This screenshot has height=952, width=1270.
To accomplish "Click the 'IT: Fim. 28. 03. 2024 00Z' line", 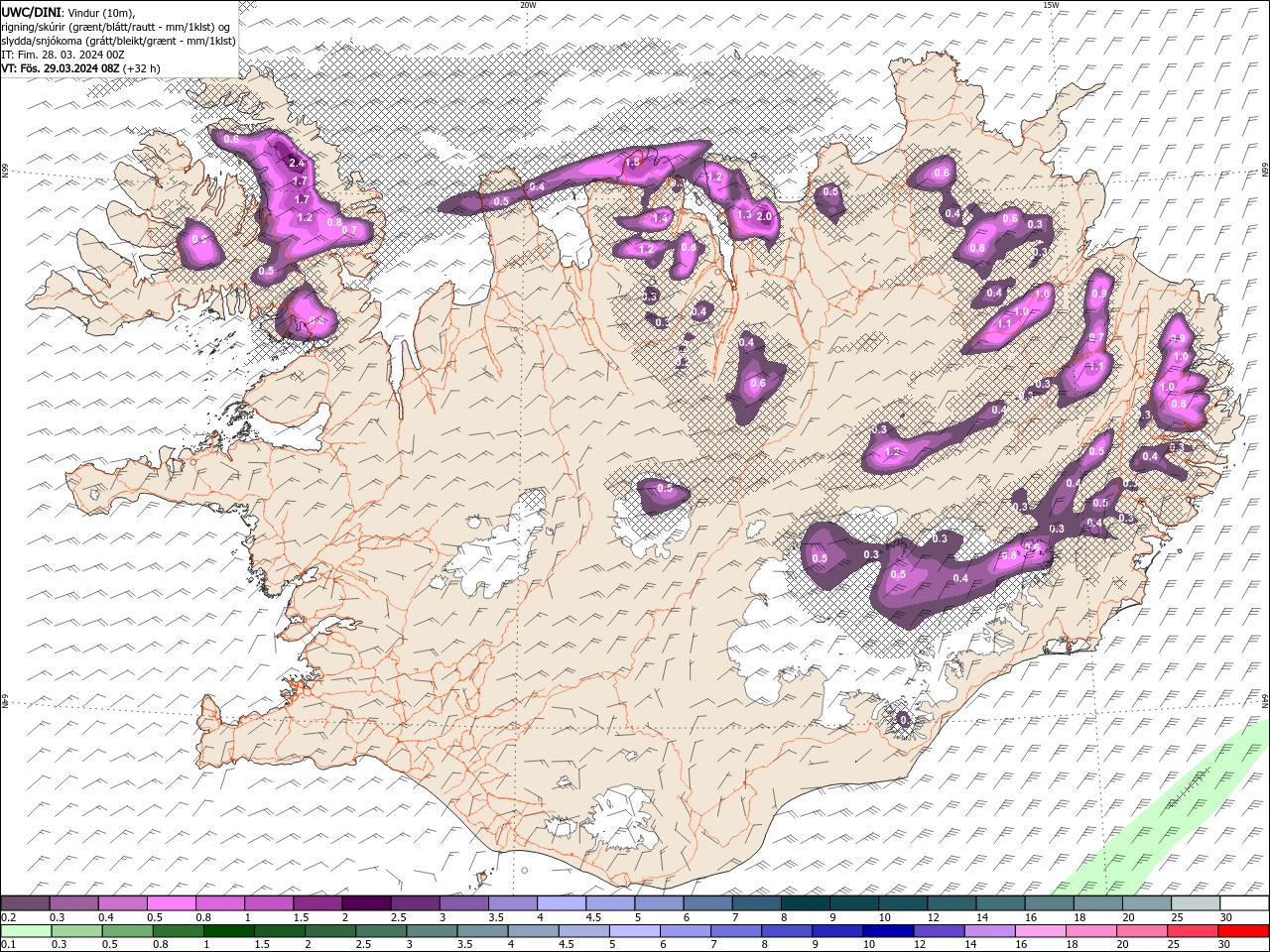I will coord(63,55).
